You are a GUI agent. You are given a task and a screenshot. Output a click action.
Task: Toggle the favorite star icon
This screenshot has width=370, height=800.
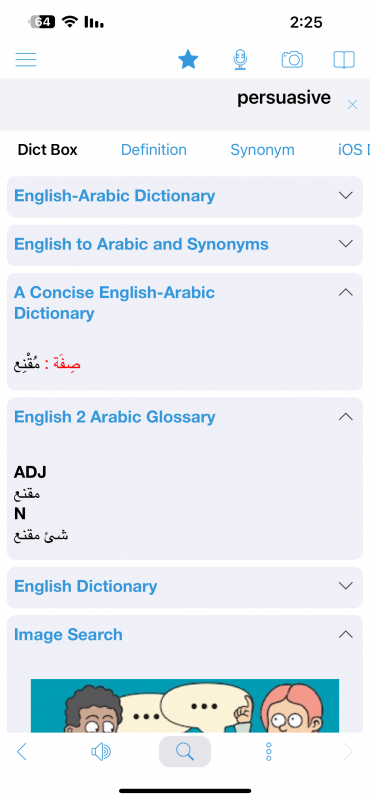click(188, 60)
